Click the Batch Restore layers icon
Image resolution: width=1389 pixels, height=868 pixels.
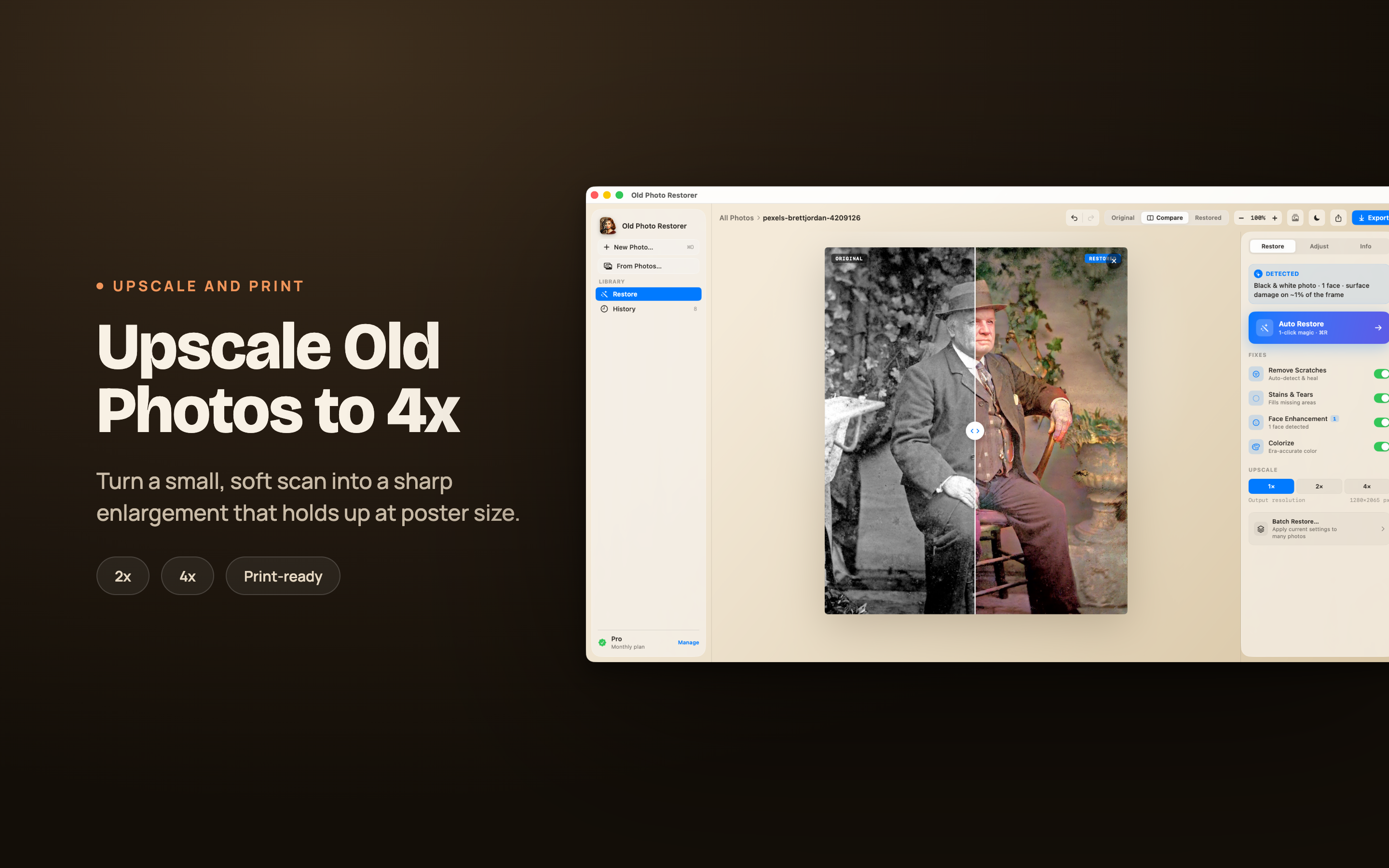tap(1260, 529)
